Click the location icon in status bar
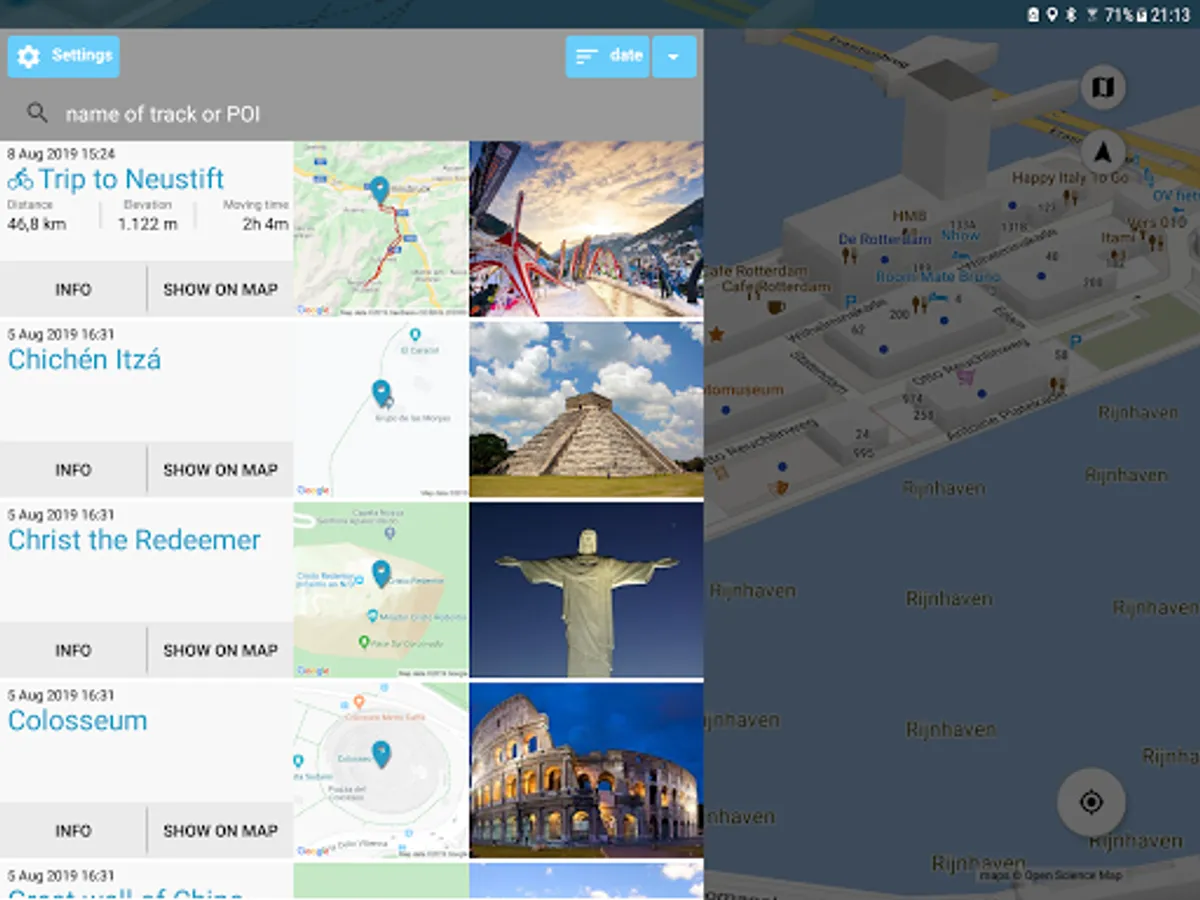The image size is (1200, 900). tap(1052, 14)
